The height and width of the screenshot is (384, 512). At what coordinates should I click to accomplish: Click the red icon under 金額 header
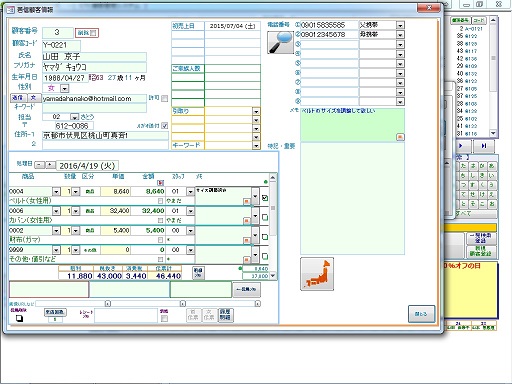[160, 183]
